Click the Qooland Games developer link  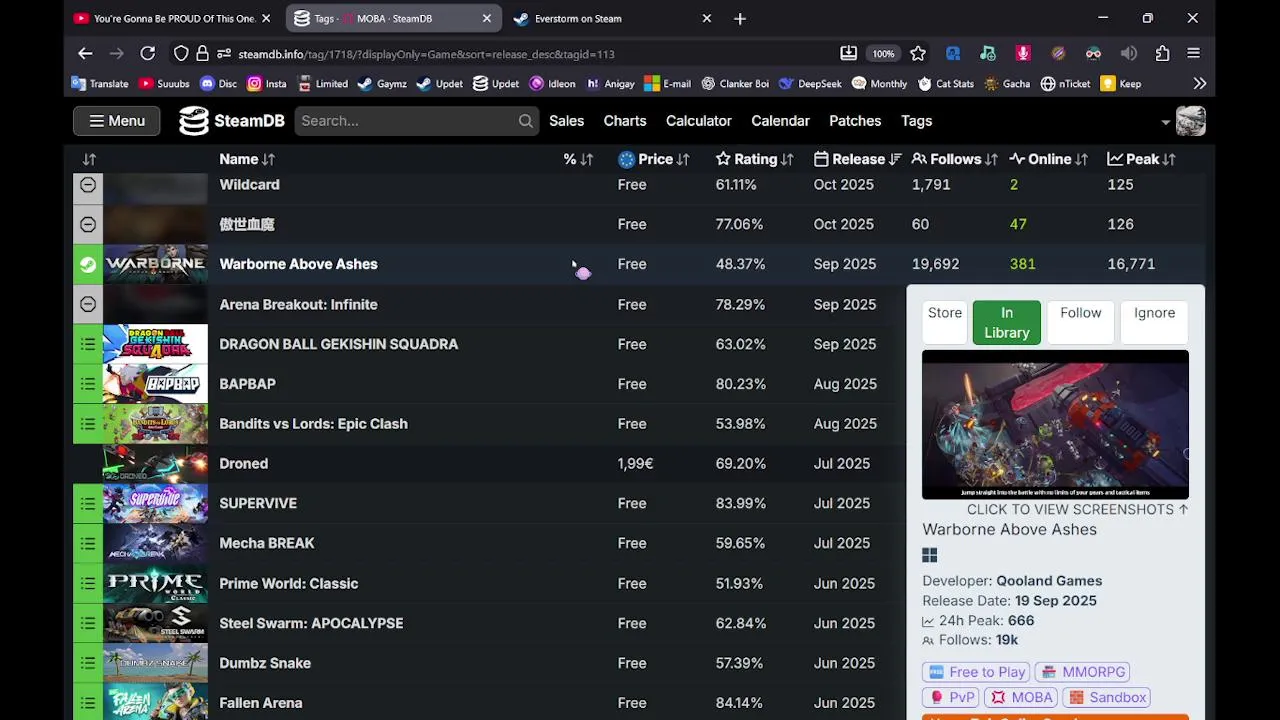(1049, 581)
